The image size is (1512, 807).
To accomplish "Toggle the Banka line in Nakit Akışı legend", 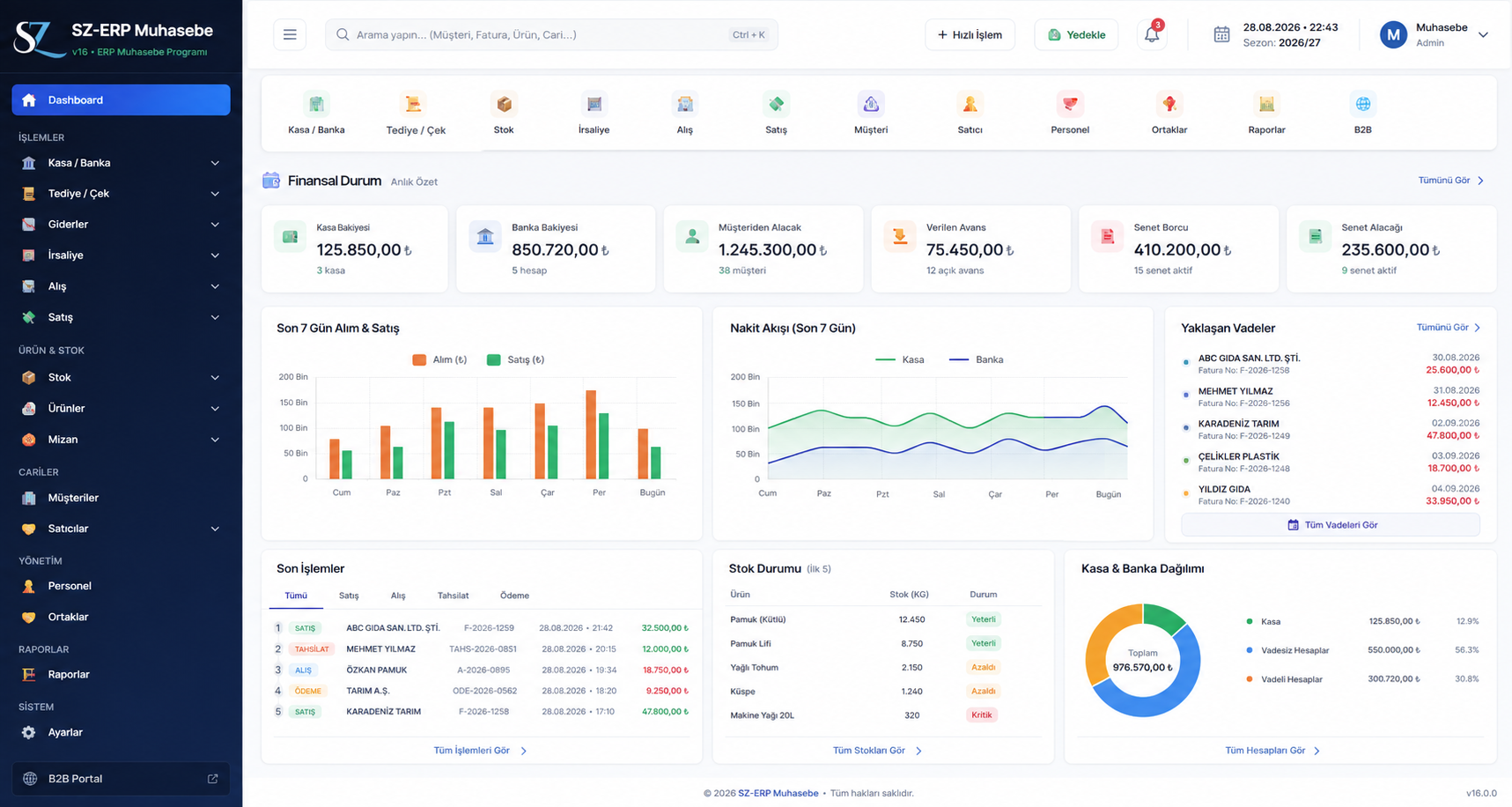I will point(976,359).
